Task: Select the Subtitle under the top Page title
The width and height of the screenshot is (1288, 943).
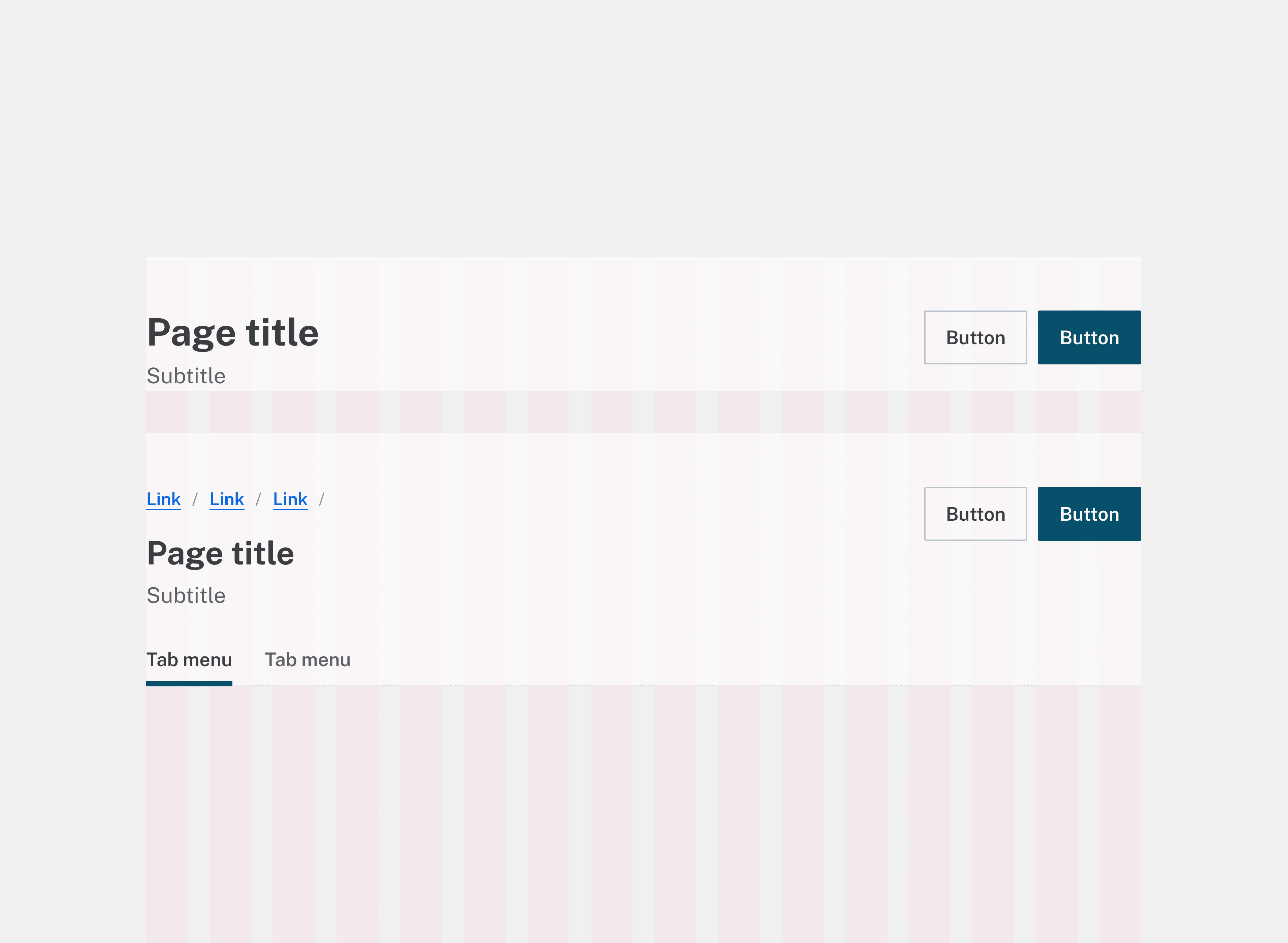Action: pyautogui.click(x=186, y=376)
